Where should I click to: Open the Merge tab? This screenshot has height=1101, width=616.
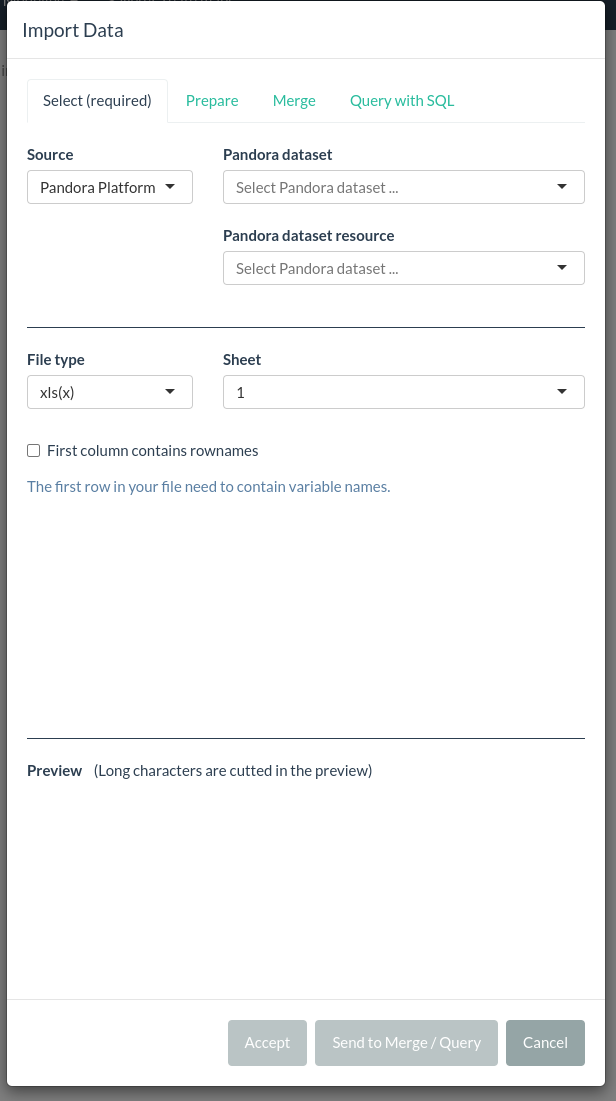tap(294, 100)
